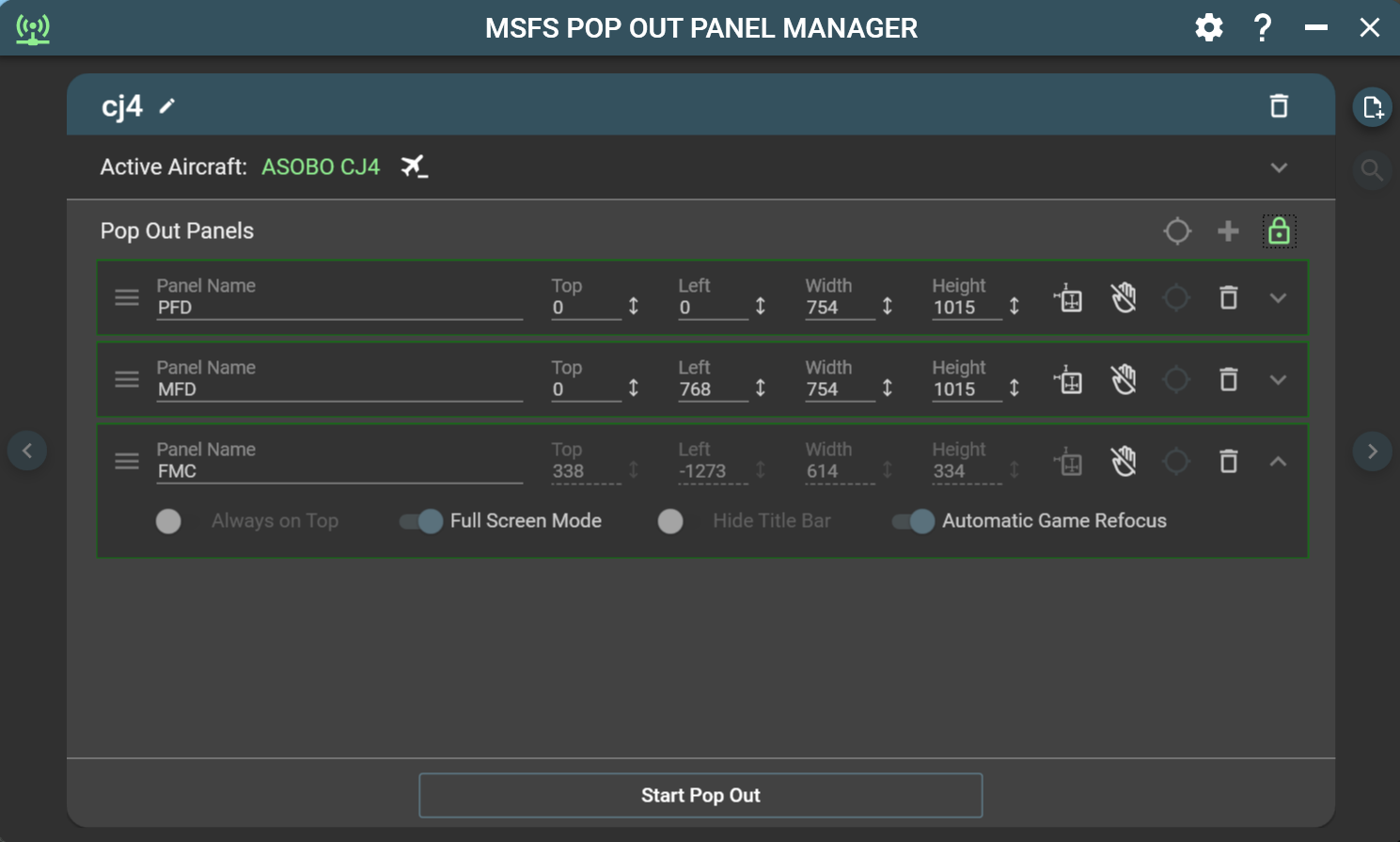Open the application settings gear
Viewport: 1400px width, 842px height.
[x=1208, y=27]
